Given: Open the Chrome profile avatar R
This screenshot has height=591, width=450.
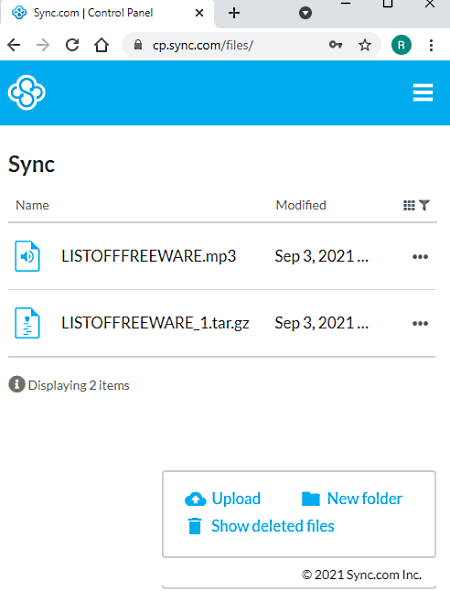Looking at the screenshot, I should click(x=401, y=45).
